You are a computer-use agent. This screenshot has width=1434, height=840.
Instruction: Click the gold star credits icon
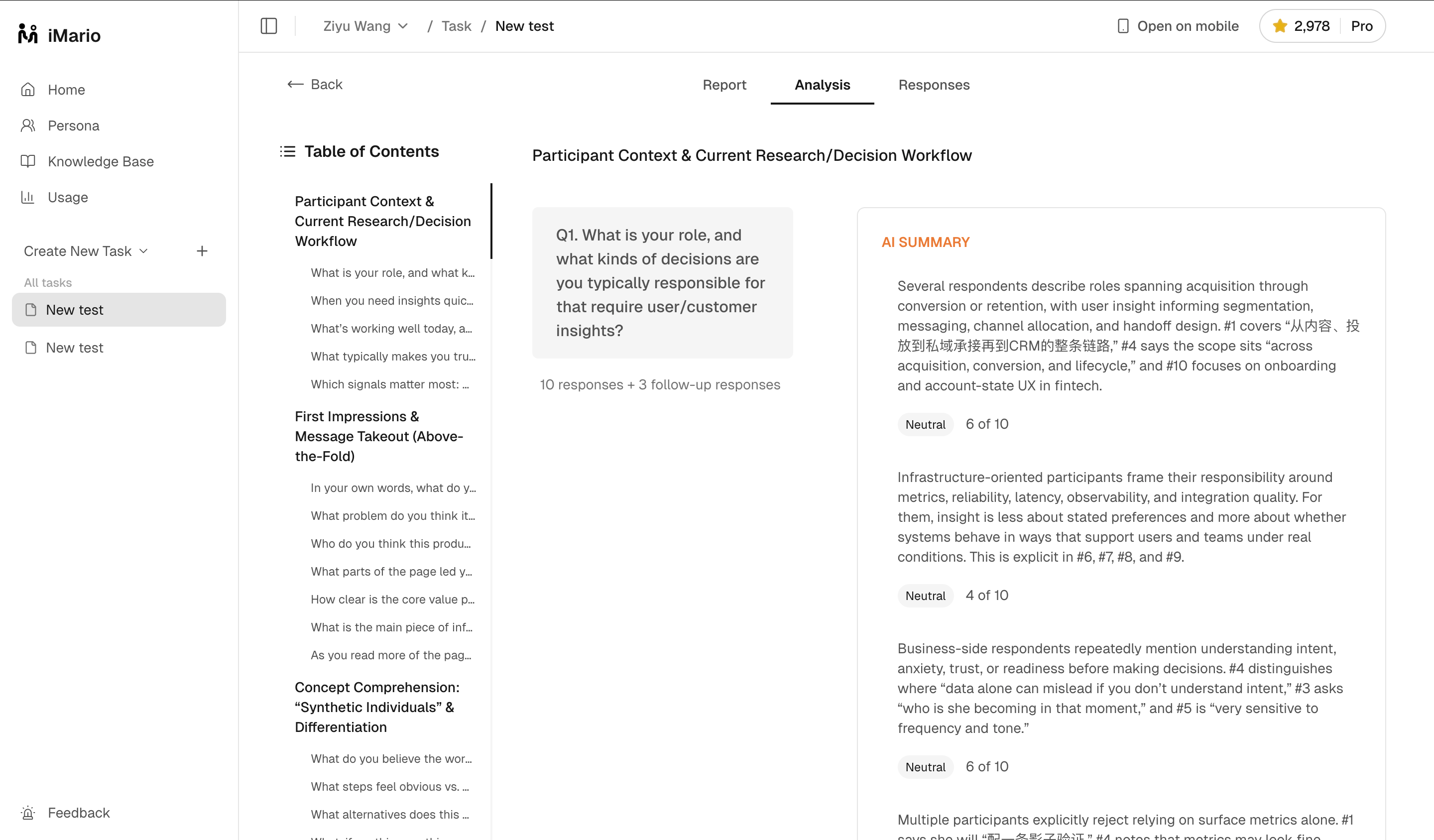1280,25
